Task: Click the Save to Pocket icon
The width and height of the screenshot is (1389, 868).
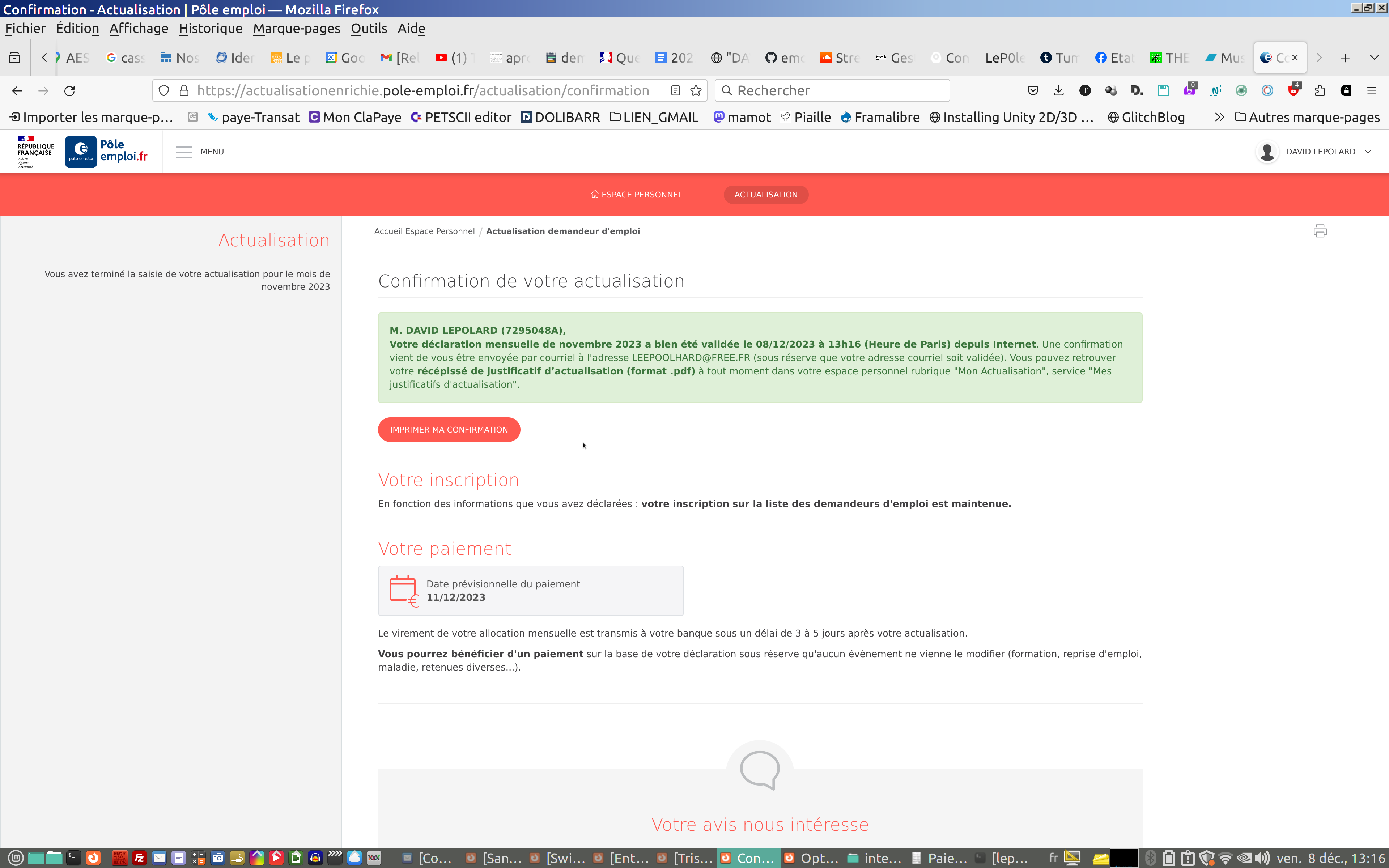Action: [1033, 91]
